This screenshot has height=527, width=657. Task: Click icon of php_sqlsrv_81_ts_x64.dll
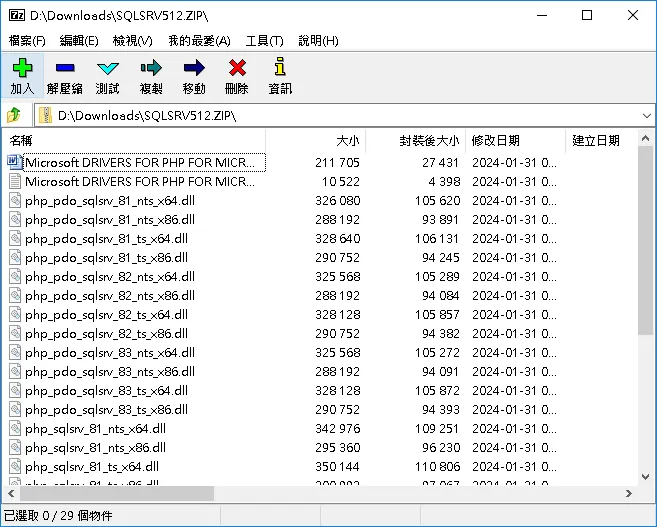tap(15, 466)
